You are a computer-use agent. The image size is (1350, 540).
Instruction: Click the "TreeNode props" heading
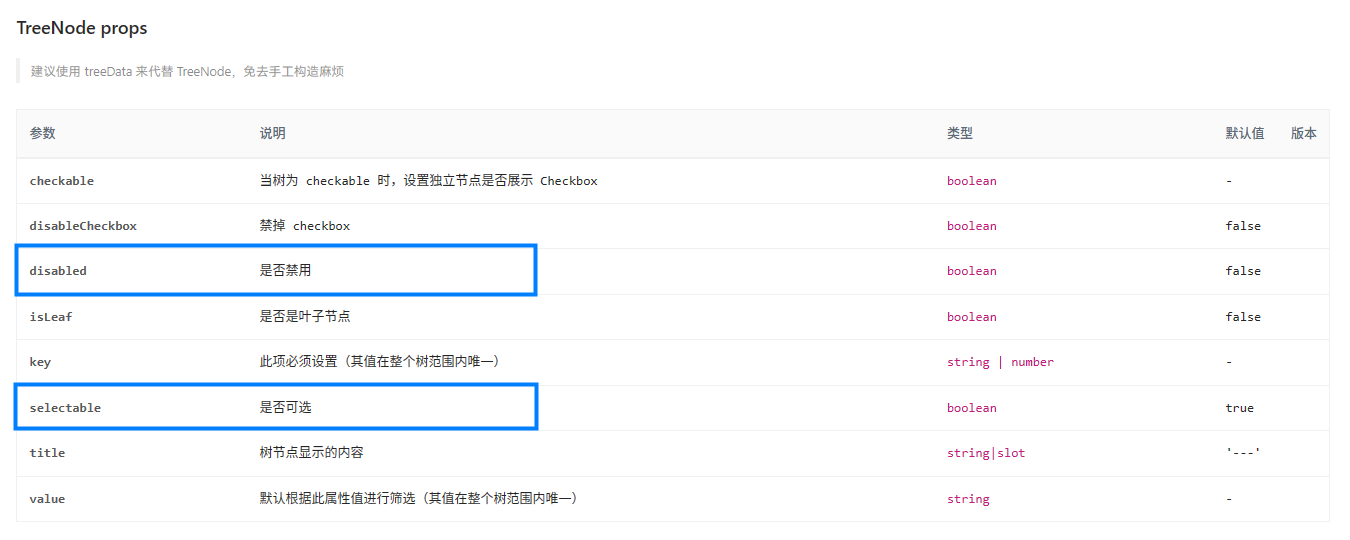point(82,28)
